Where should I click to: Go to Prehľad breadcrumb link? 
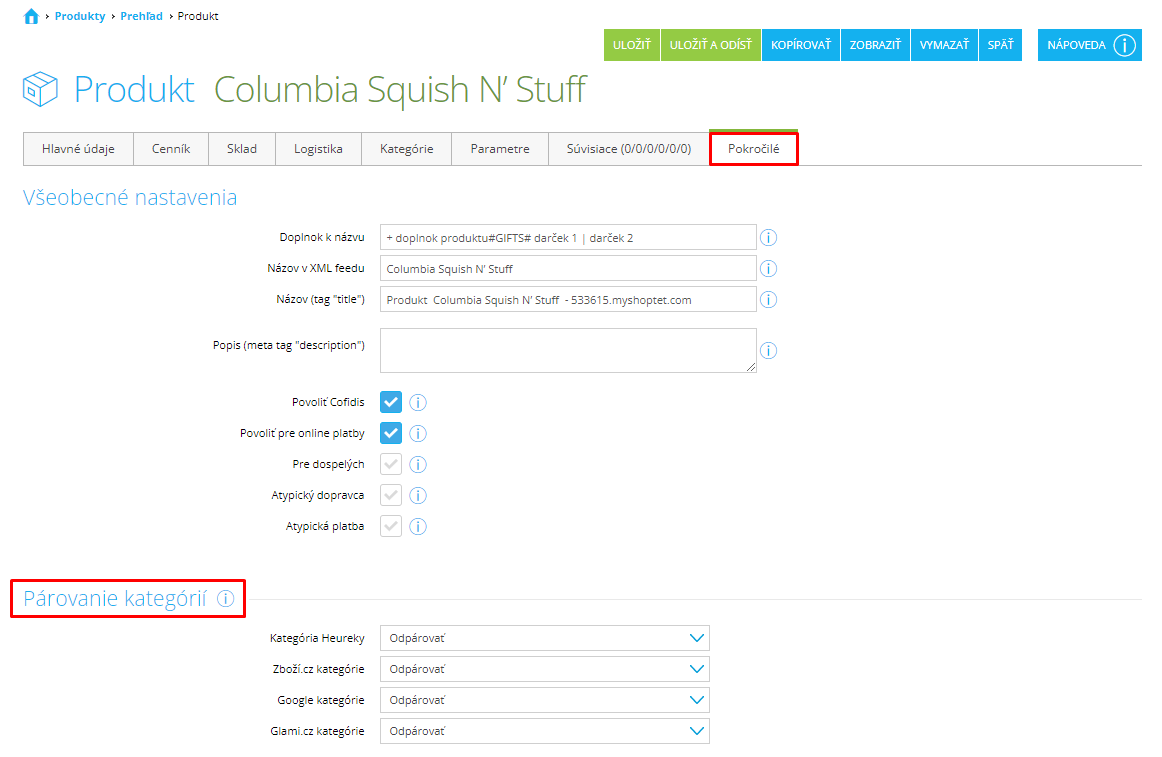(x=142, y=16)
